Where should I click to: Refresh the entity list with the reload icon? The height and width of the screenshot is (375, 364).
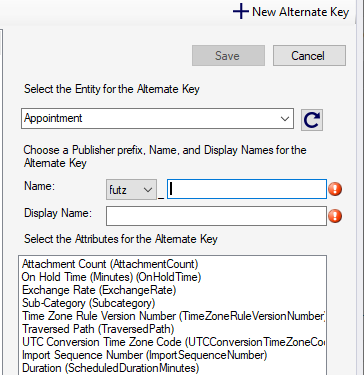(312, 120)
